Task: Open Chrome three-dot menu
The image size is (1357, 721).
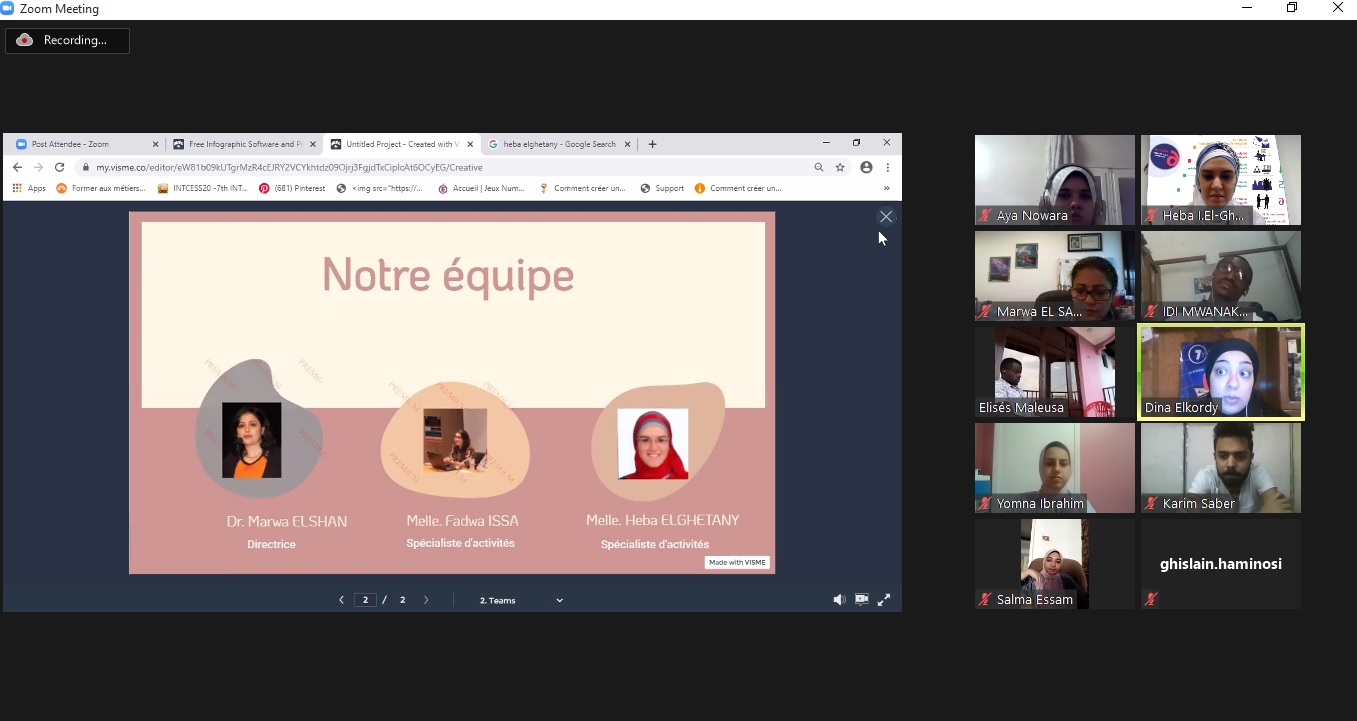Action: click(x=888, y=168)
